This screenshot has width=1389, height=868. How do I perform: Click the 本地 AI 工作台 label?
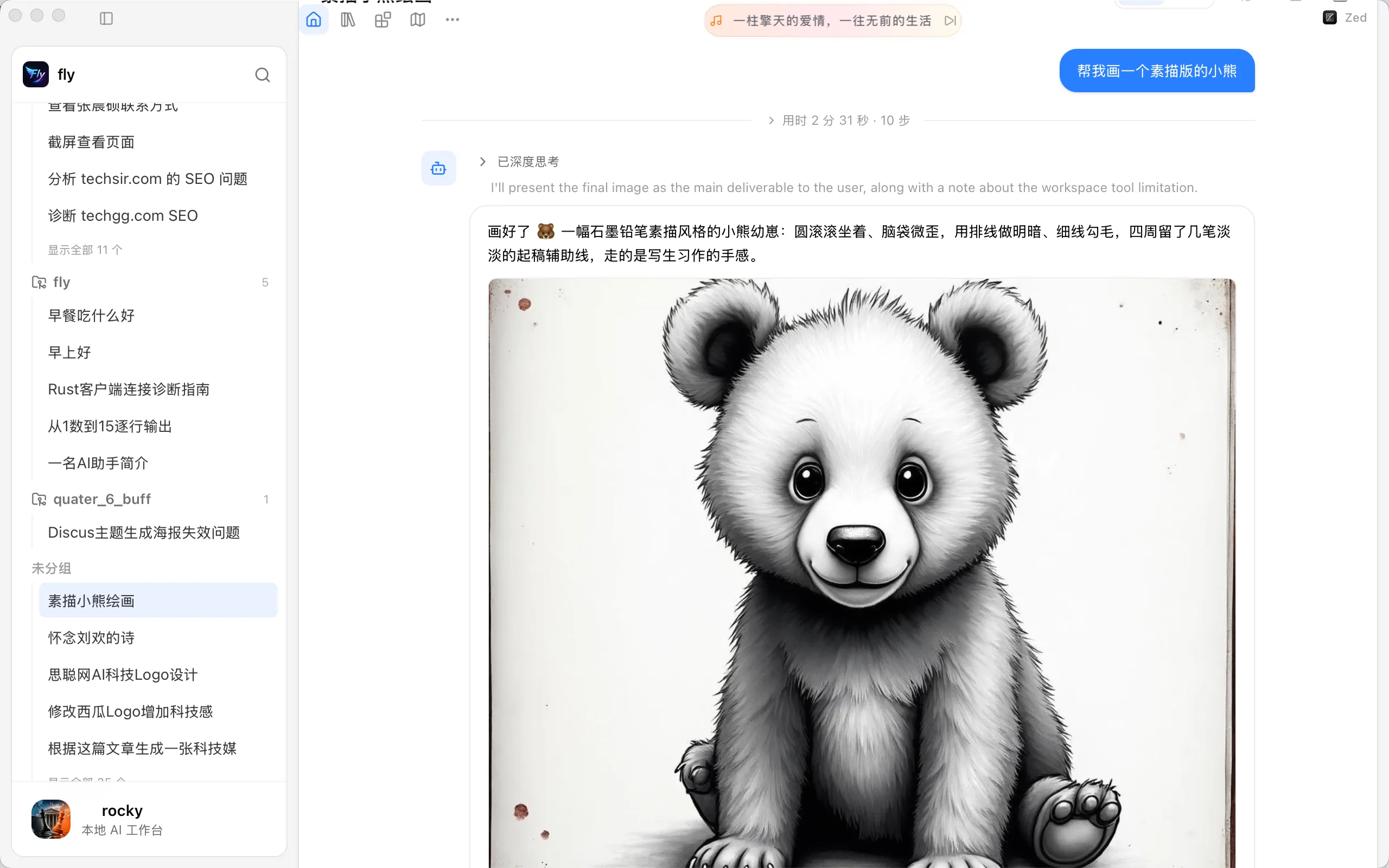coord(122,830)
